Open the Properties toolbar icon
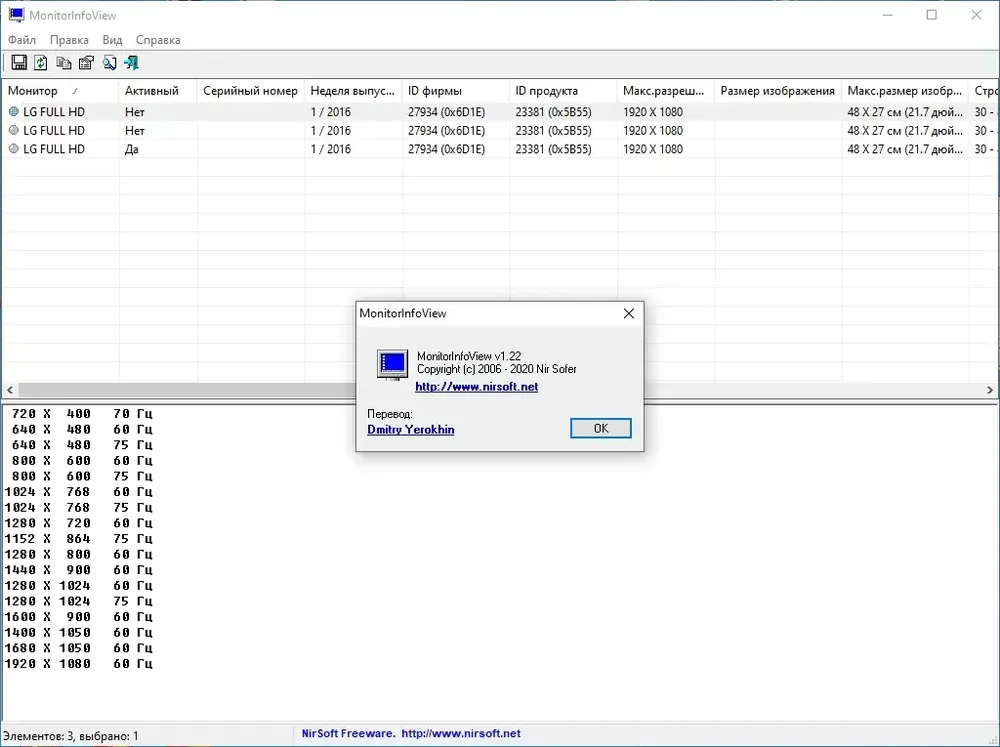Screen dimensions: 1000x747 86,63
